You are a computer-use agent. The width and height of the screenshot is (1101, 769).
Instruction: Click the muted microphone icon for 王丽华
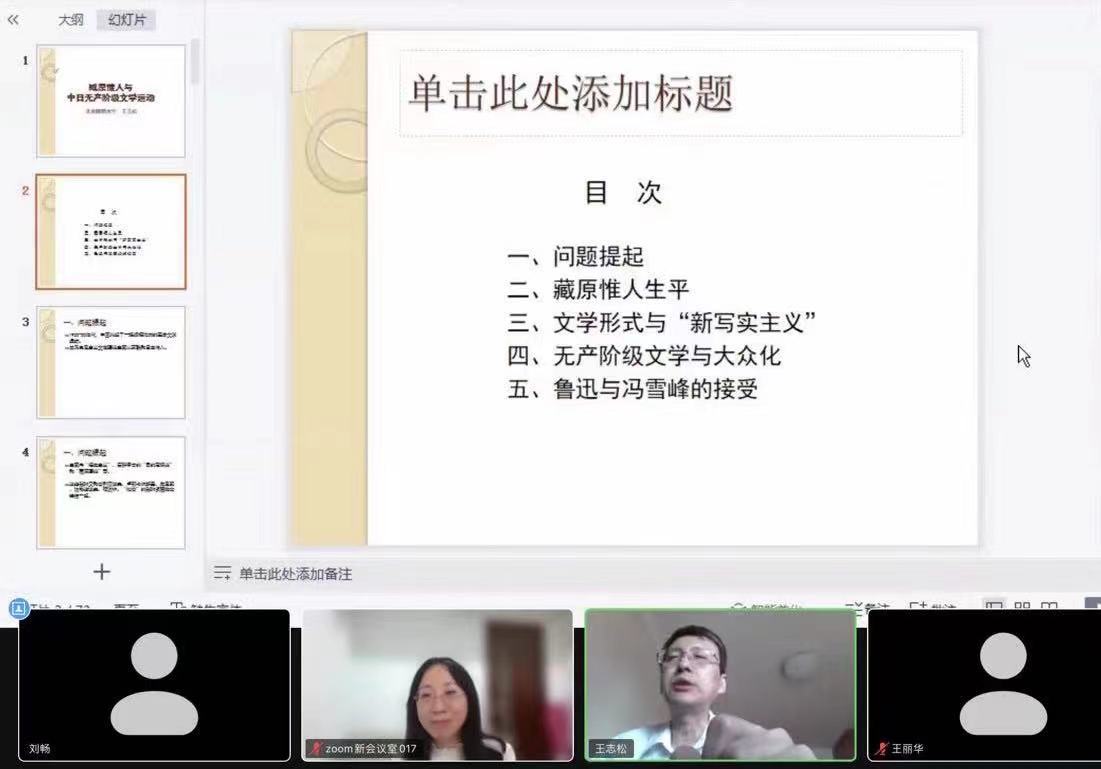coord(881,748)
